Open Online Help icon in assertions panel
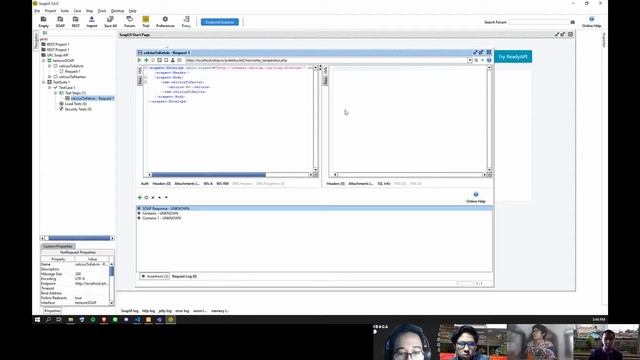Viewport: 640px width, 360px height. point(476,197)
